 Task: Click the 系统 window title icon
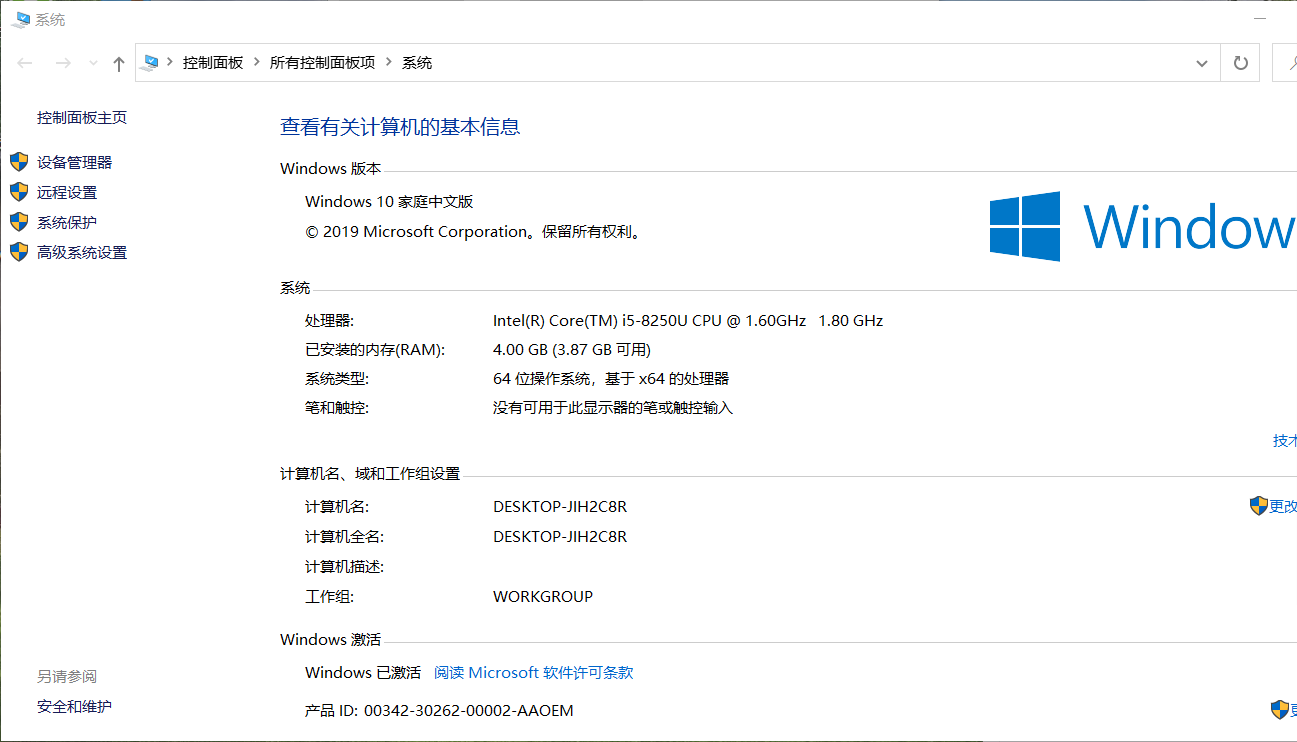[x=21, y=19]
